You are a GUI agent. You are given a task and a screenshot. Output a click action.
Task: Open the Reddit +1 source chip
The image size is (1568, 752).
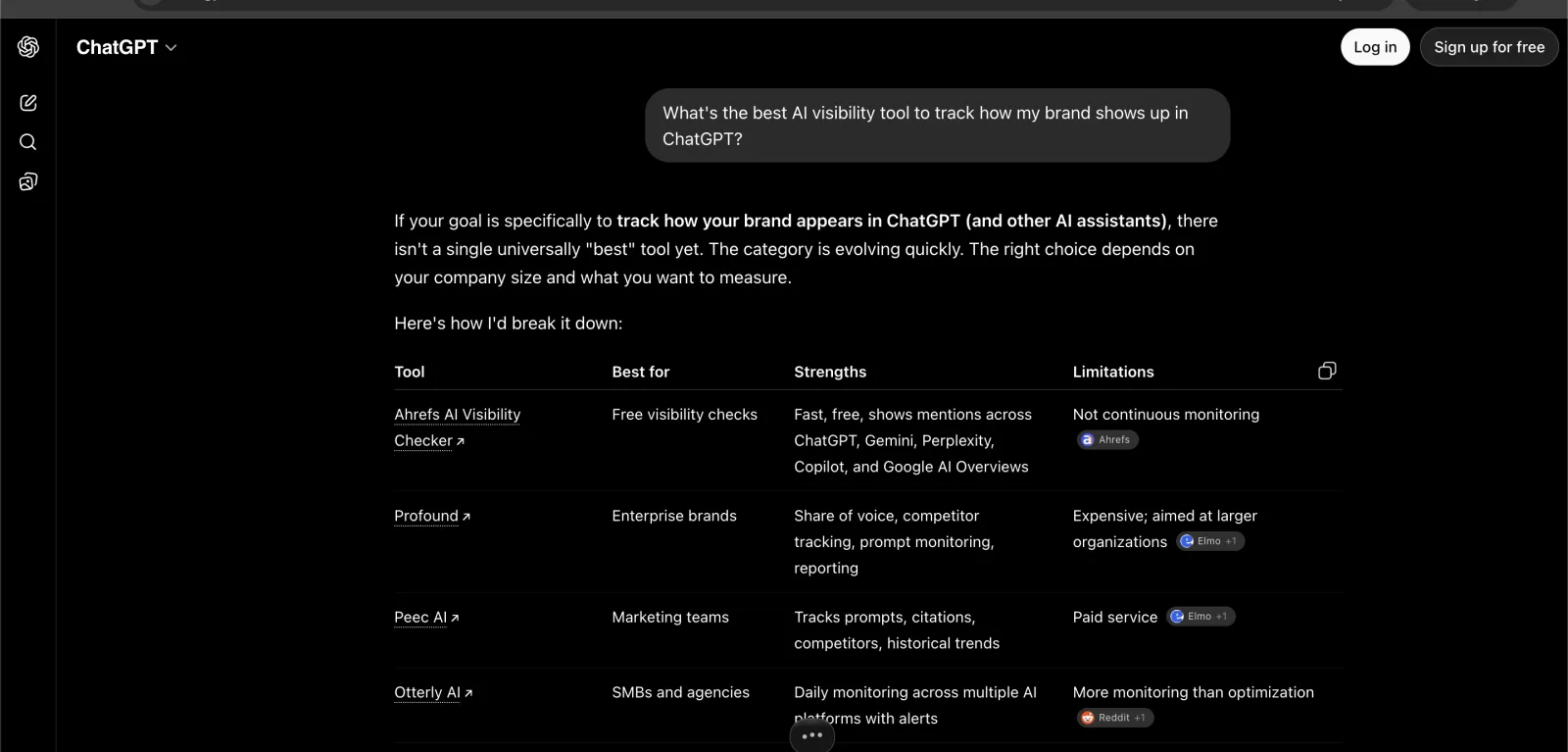point(1115,718)
